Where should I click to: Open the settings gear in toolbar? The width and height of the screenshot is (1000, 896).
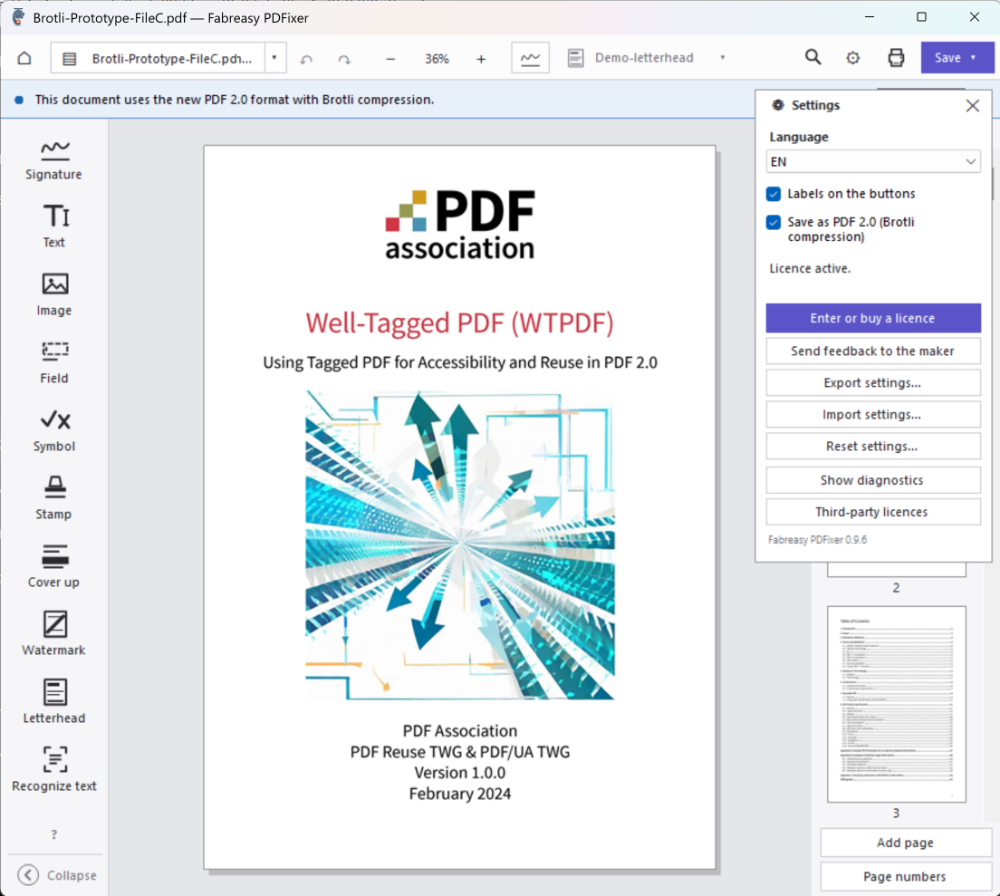(853, 58)
